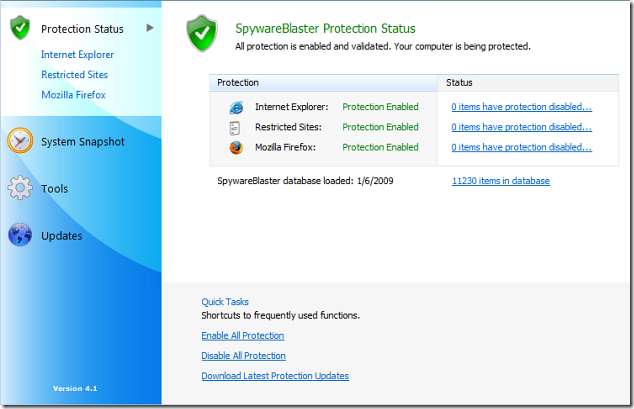The width and height of the screenshot is (634, 409).
Task: Click the Version 4.1 label
Action: (75, 388)
